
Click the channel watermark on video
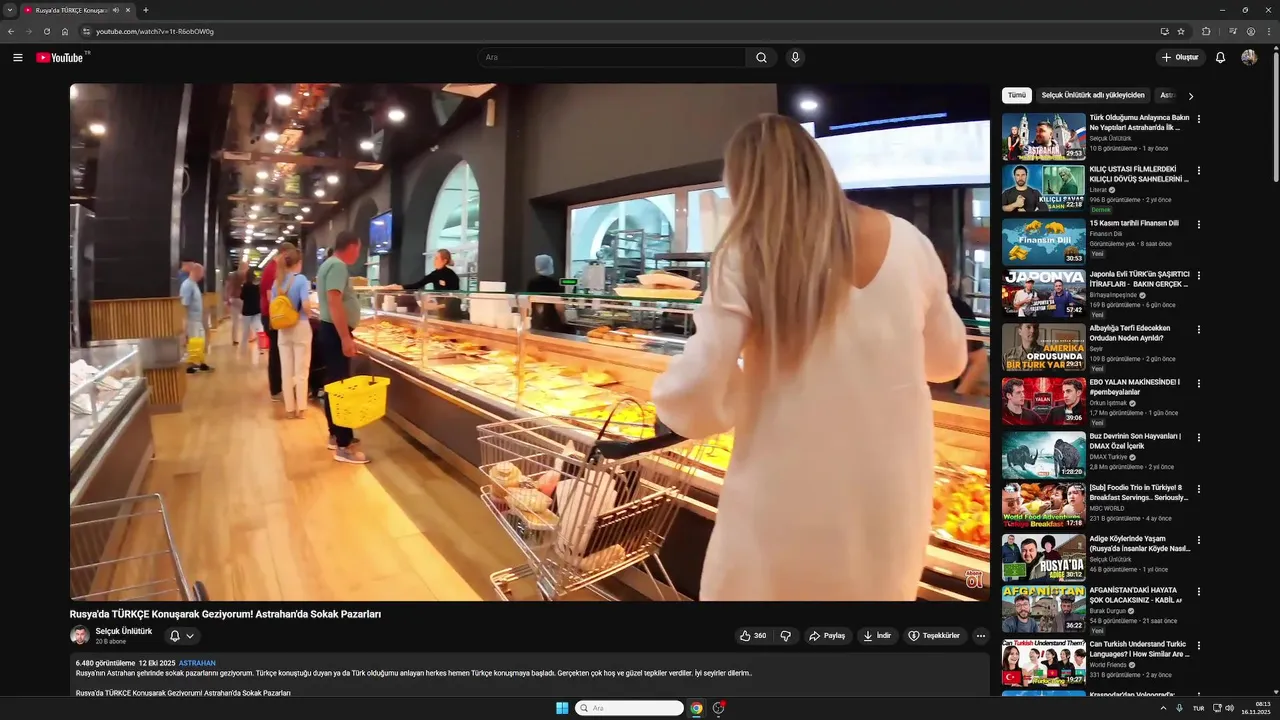974,578
